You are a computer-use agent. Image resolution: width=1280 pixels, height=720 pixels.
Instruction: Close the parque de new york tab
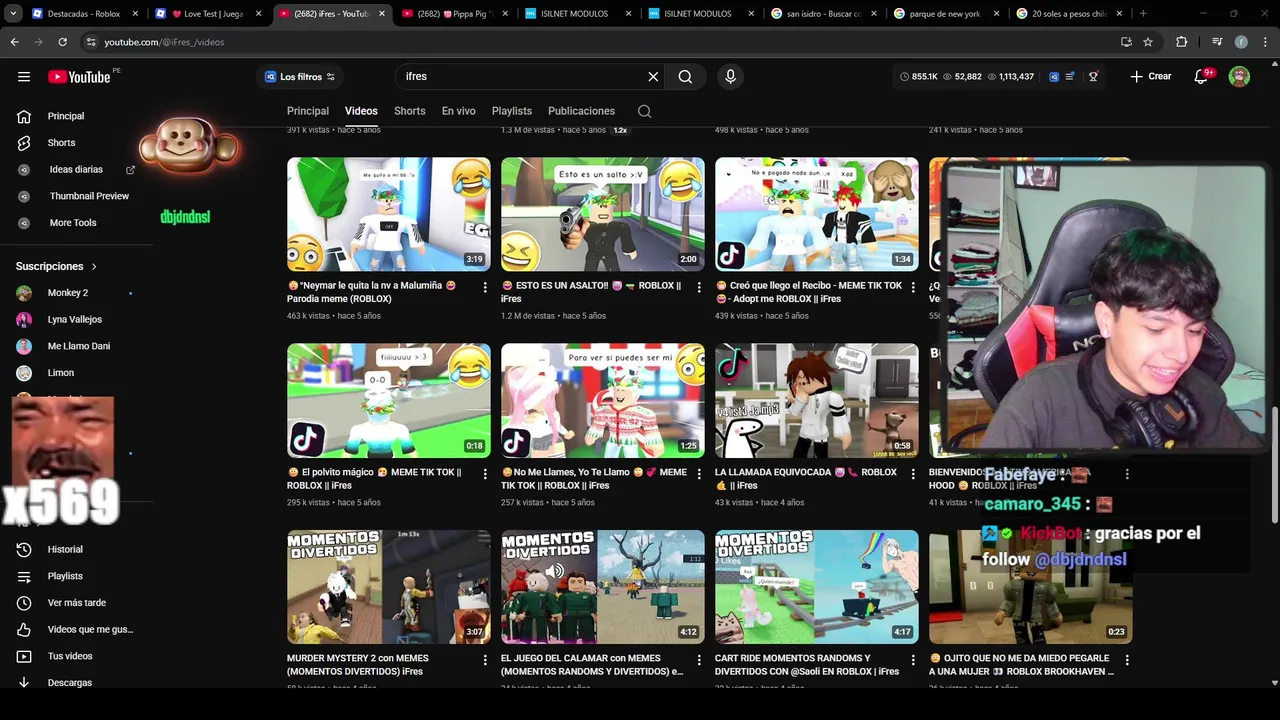coord(996,14)
